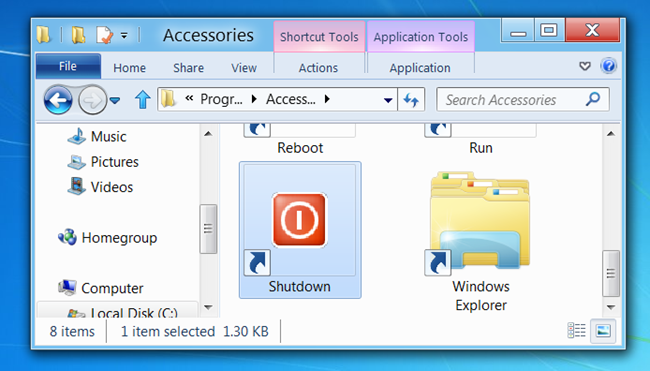The height and width of the screenshot is (371, 650).
Task: Go up one folder level
Action: [143, 99]
